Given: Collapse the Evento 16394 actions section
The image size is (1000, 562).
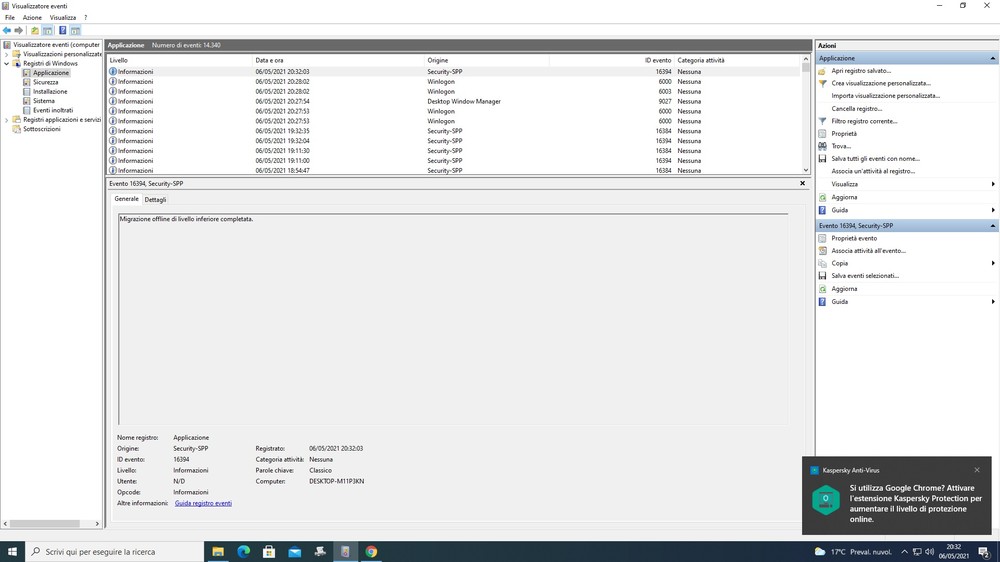Looking at the screenshot, I should (x=992, y=226).
